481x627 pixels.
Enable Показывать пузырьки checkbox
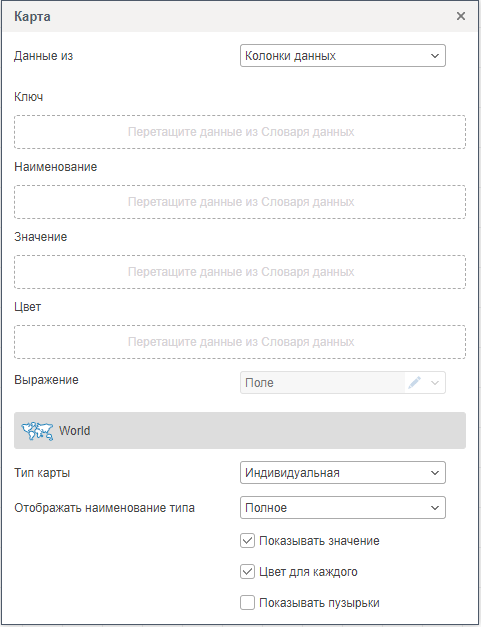(247, 603)
